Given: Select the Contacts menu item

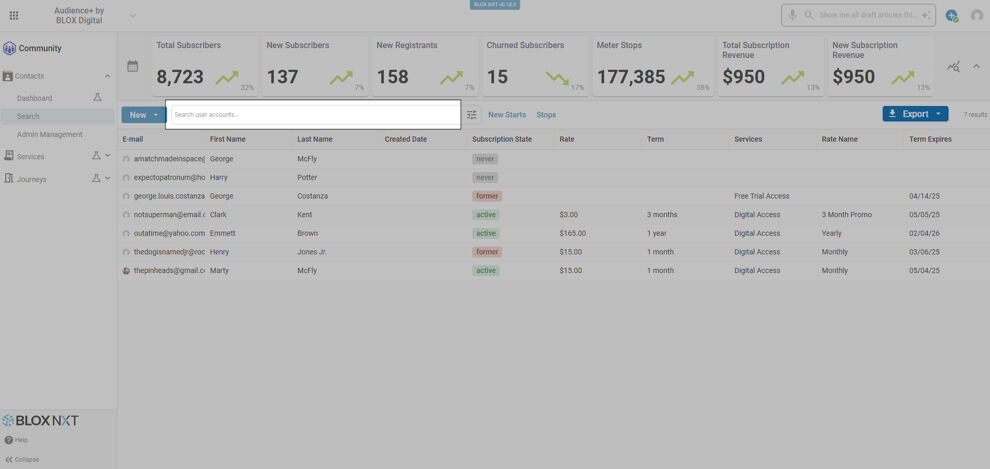Looking at the screenshot, I should point(30,76).
